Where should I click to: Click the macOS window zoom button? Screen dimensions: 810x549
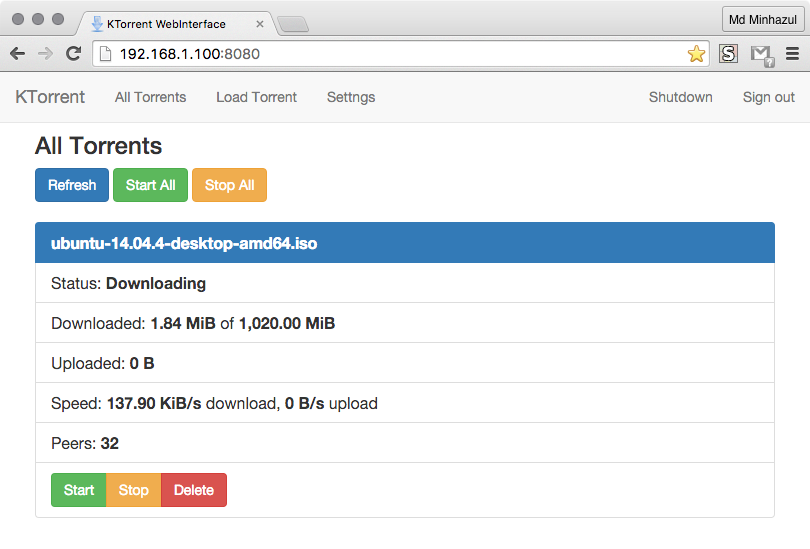[58, 19]
